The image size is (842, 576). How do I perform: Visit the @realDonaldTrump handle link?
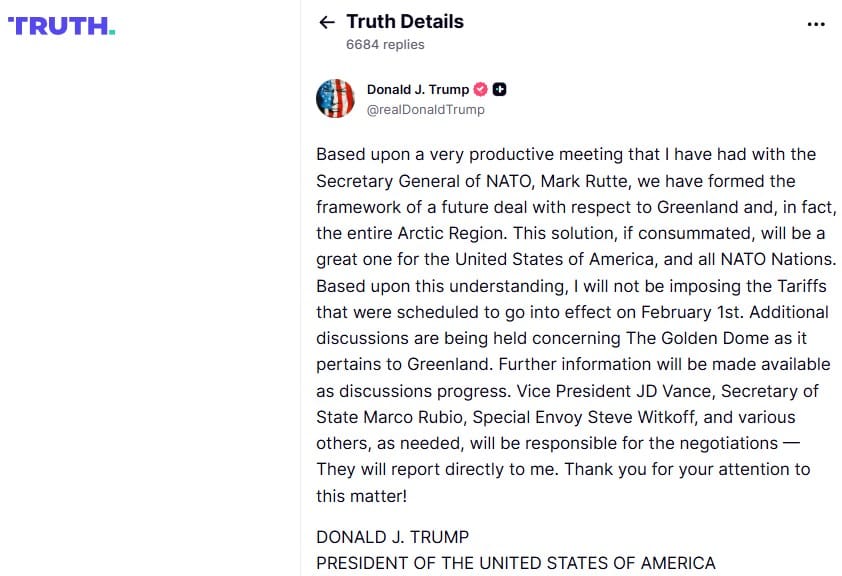point(426,110)
